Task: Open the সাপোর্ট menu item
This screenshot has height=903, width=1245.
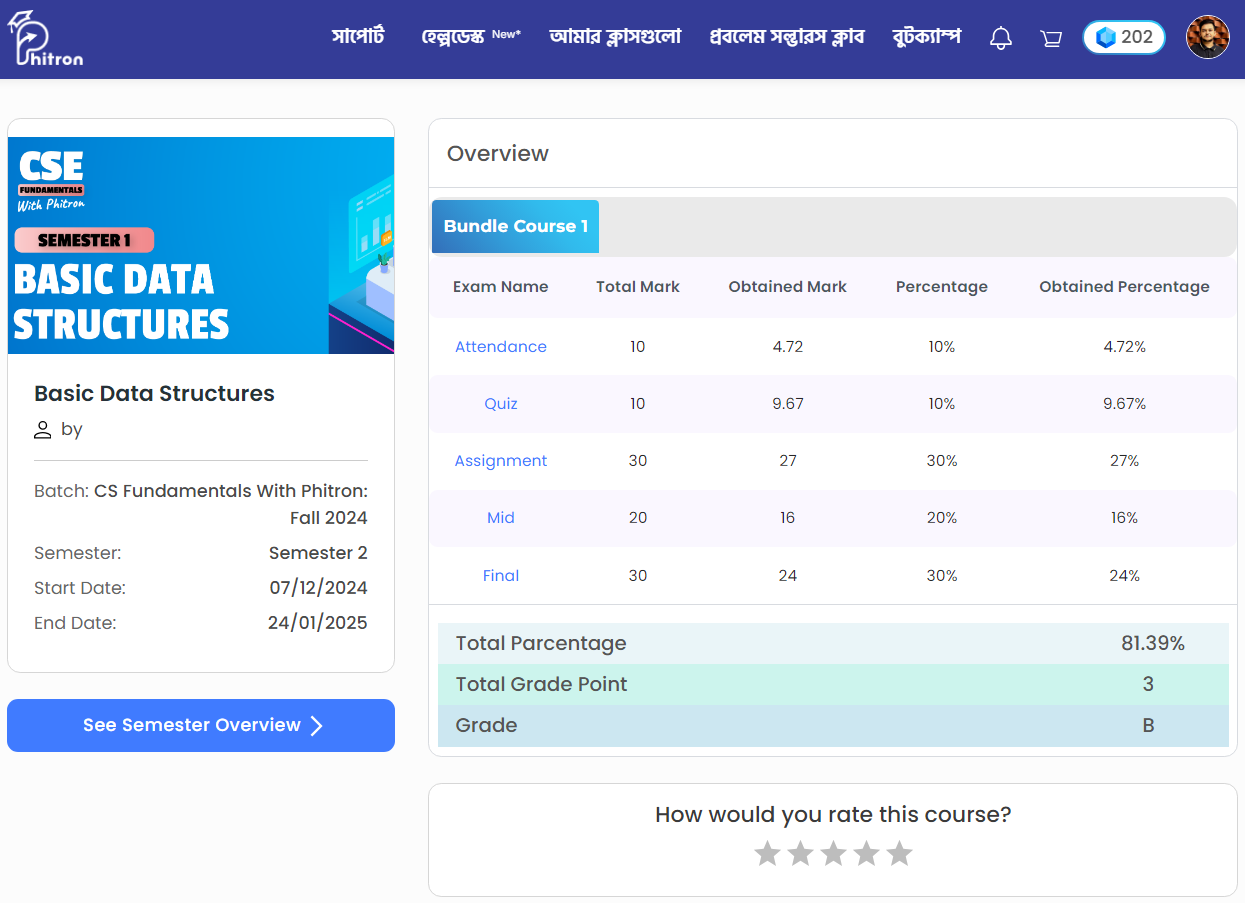Action: 358,37
